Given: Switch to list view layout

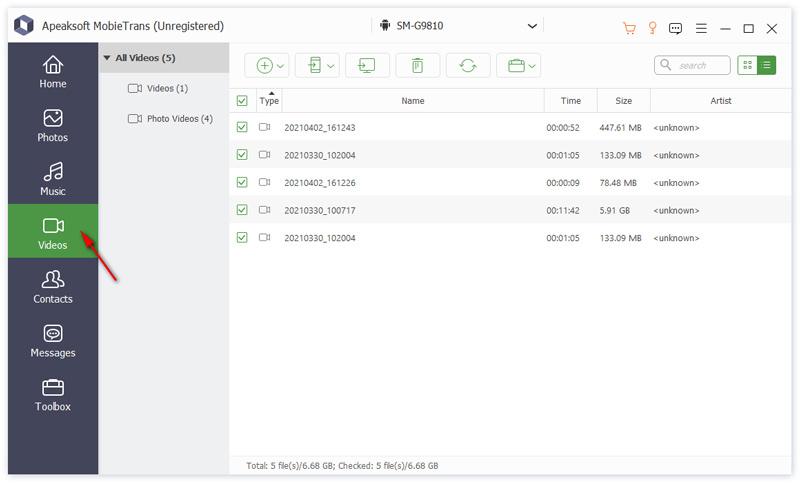Looking at the screenshot, I should [x=767, y=65].
